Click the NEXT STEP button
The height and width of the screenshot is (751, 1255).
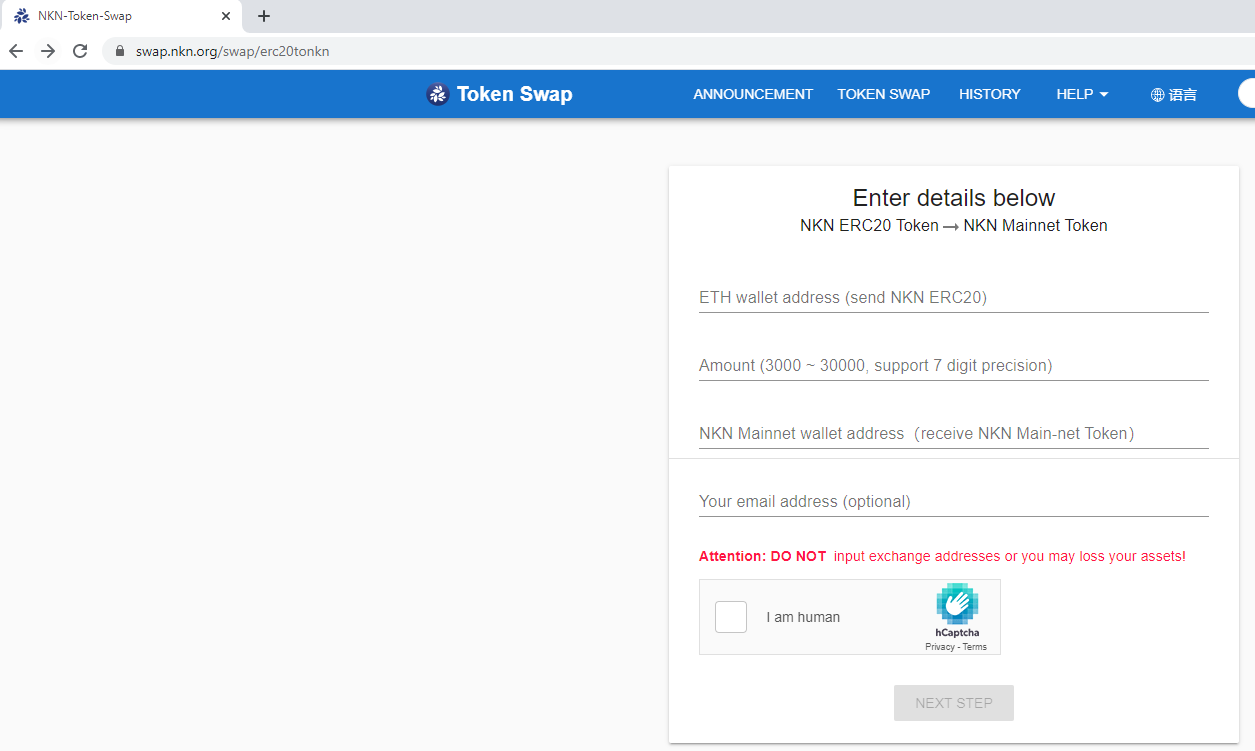954,703
